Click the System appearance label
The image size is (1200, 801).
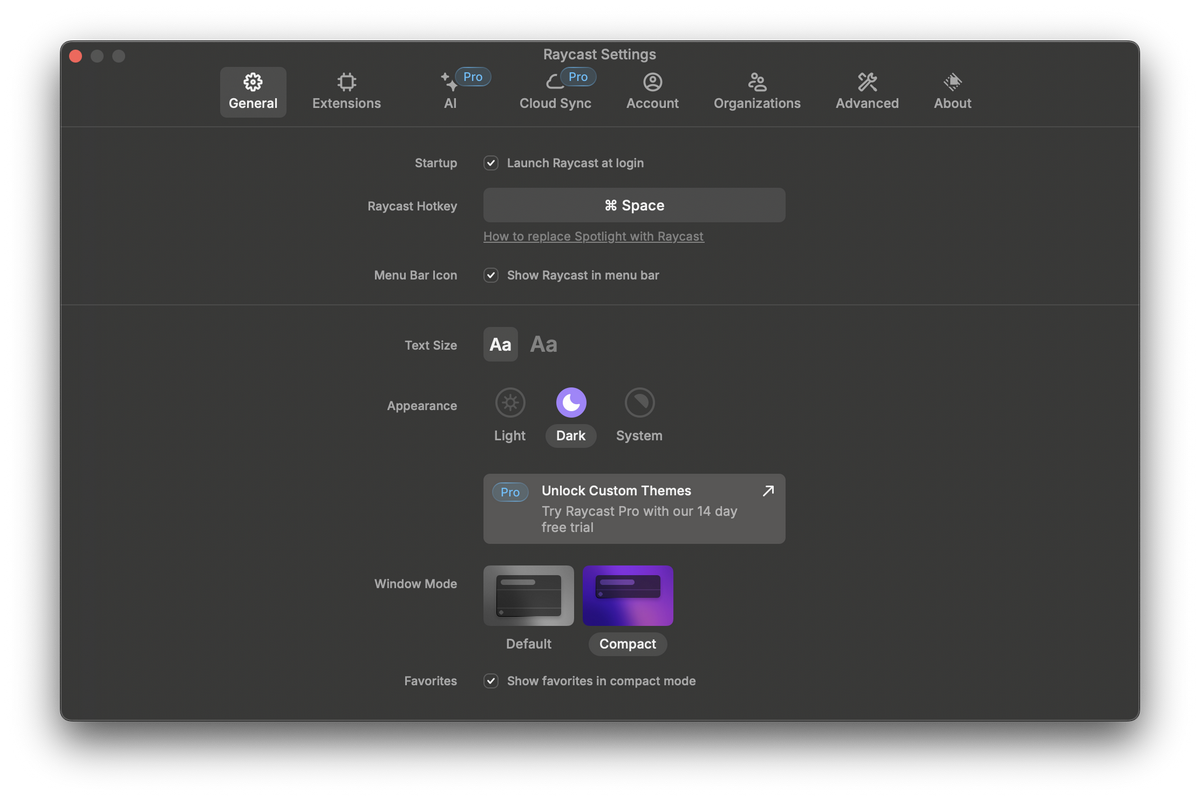coord(639,436)
